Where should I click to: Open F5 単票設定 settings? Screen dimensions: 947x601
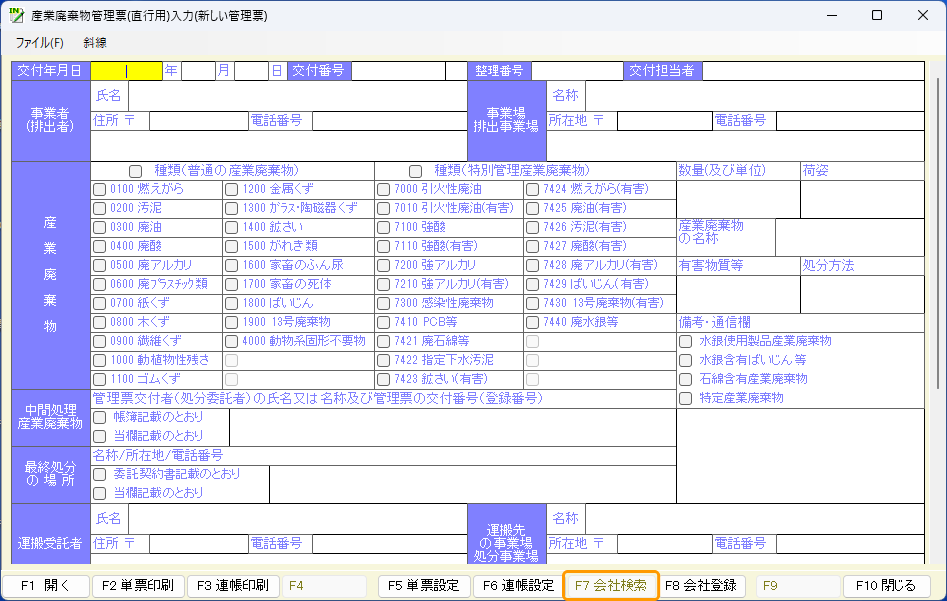click(424, 586)
